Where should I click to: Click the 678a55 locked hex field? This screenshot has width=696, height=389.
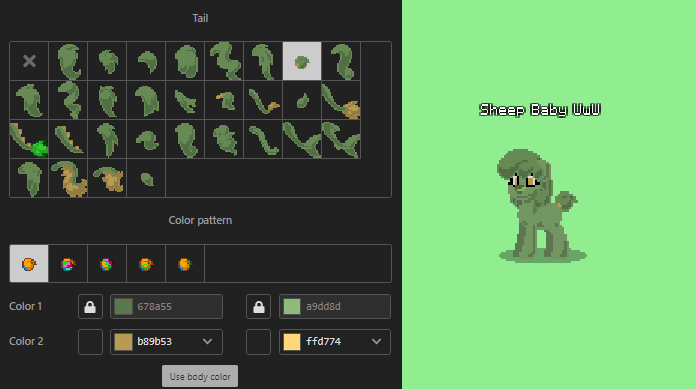(x=166, y=306)
